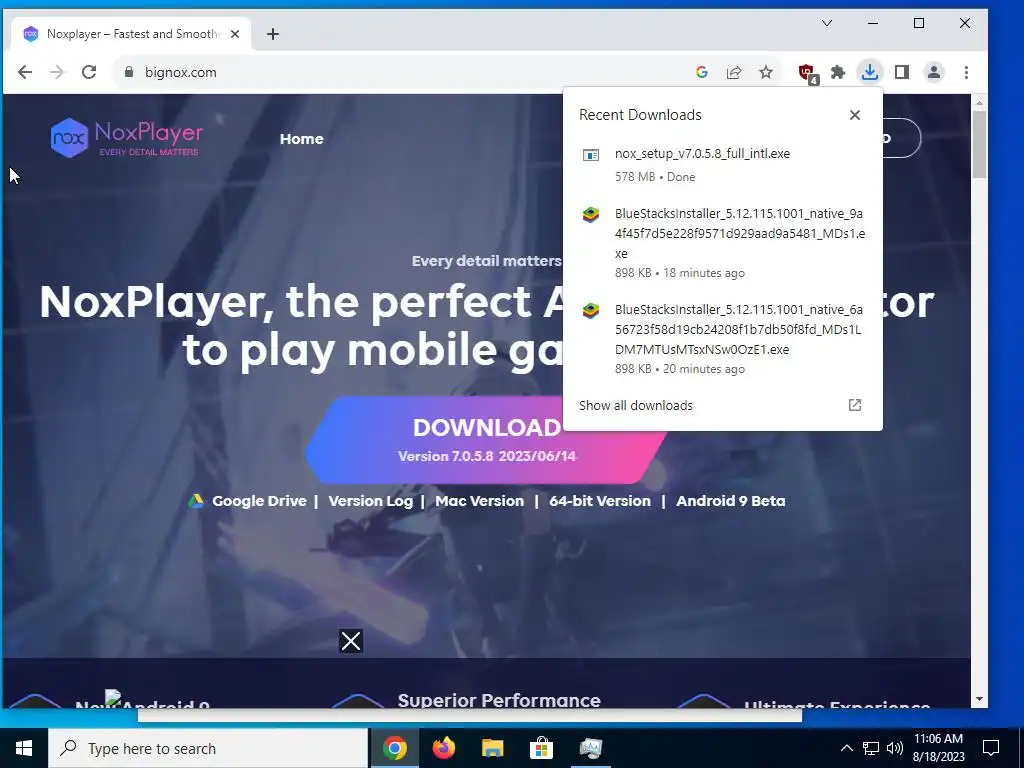Click the scrollbar up arrow

click(x=979, y=103)
